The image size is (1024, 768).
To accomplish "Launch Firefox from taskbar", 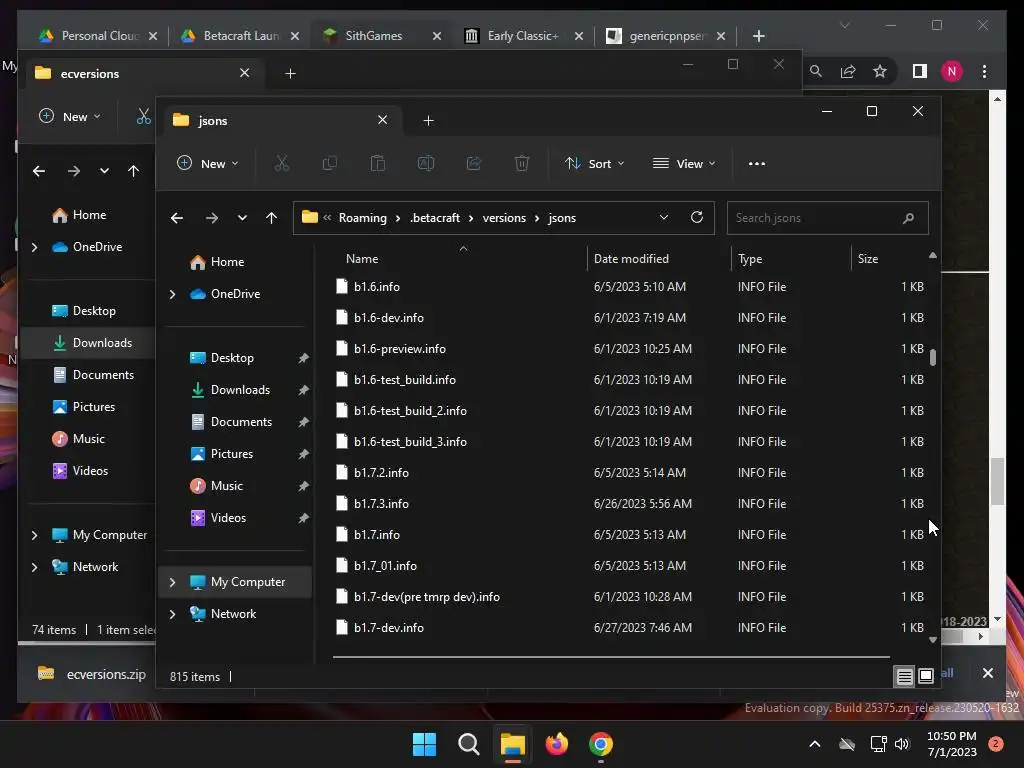I will [557, 744].
